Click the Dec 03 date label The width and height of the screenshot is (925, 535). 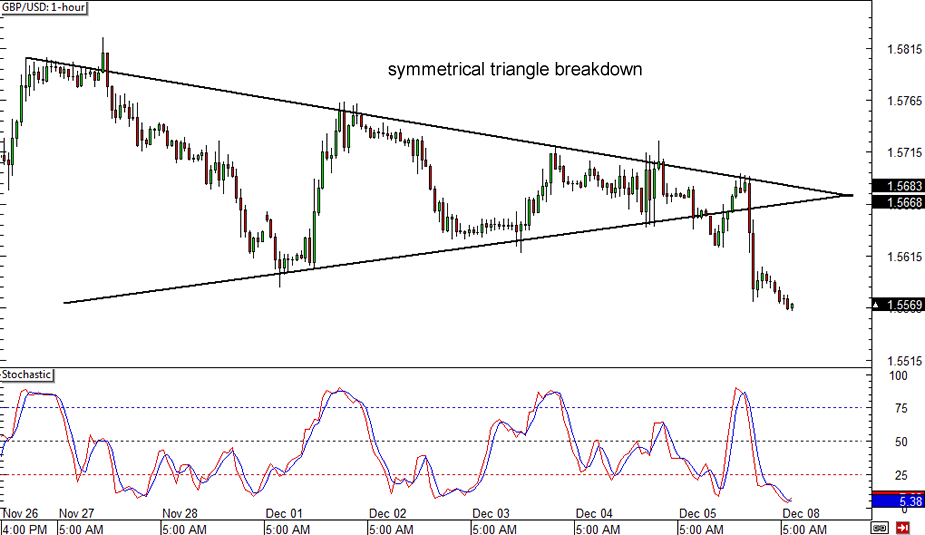491,513
